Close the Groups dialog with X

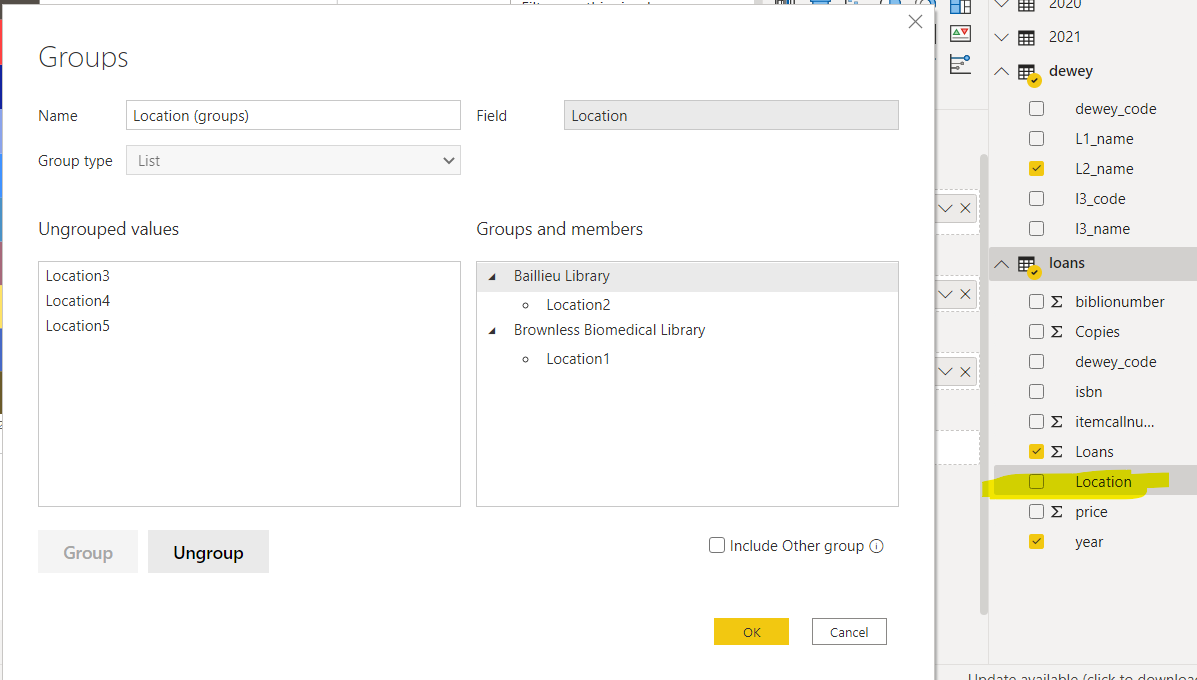[x=915, y=22]
